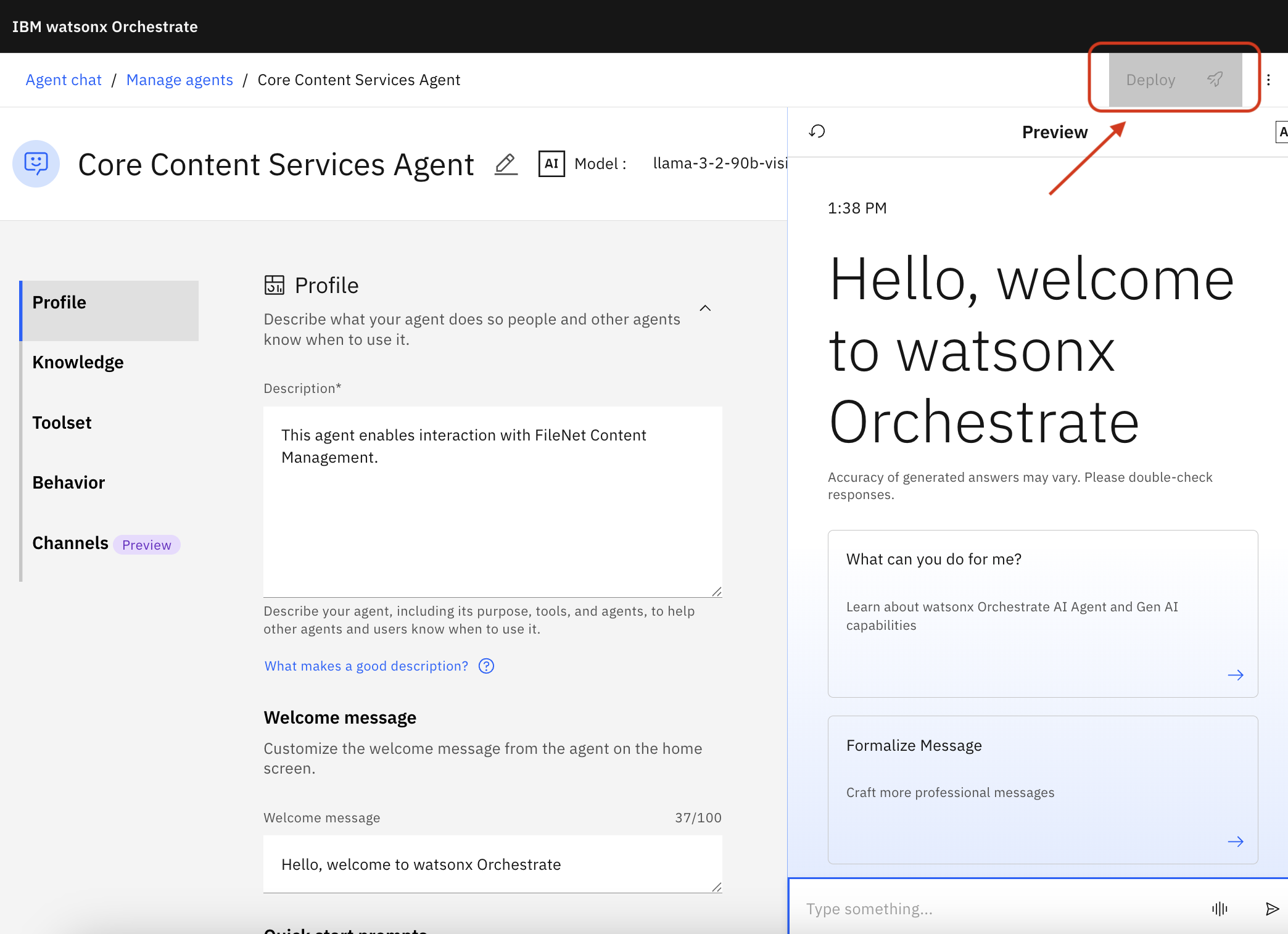This screenshot has width=1288, height=934.
Task: Reset the preview chat with refresh icon
Action: click(x=817, y=131)
